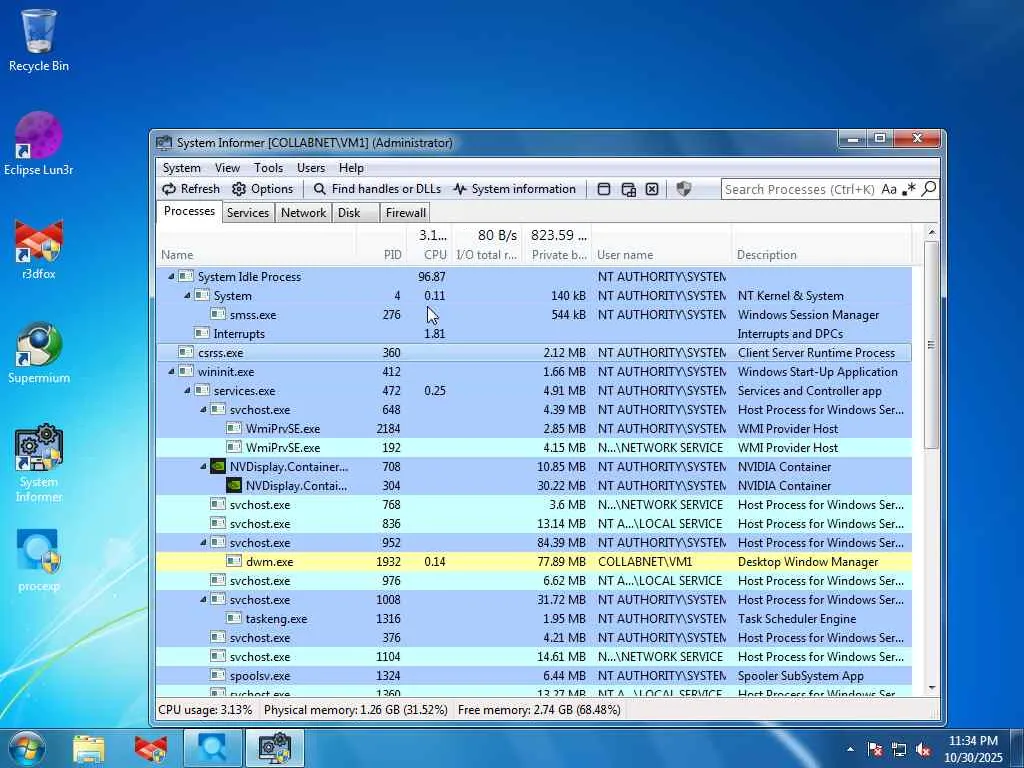Viewport: 1024px width, 768px height.
Task: Click the shield icon in the toolbar
Action: click(x=683, y=189)
